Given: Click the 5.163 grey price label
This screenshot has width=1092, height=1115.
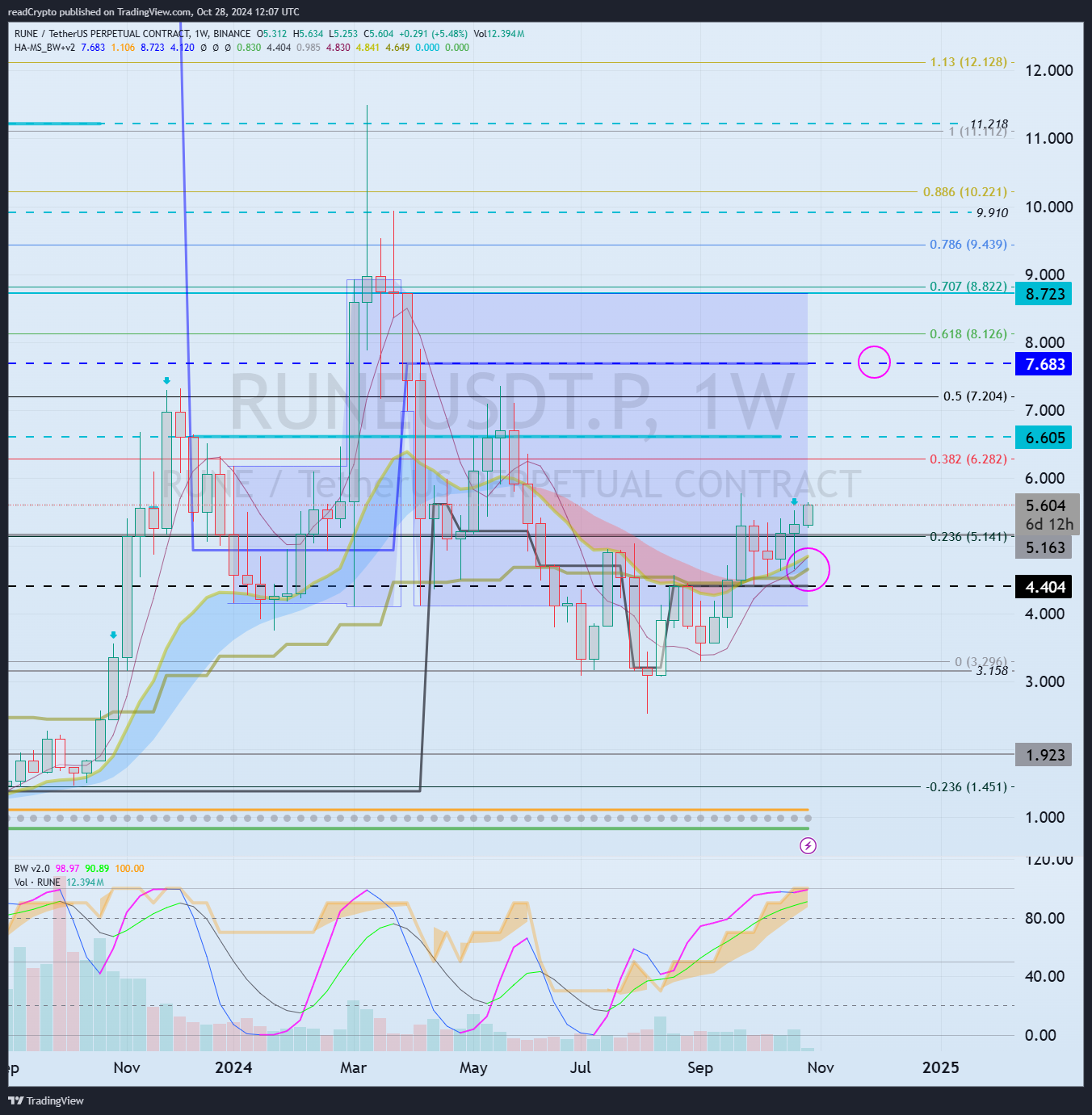Looking at the screenshot, I should [x=1044, y=547].
